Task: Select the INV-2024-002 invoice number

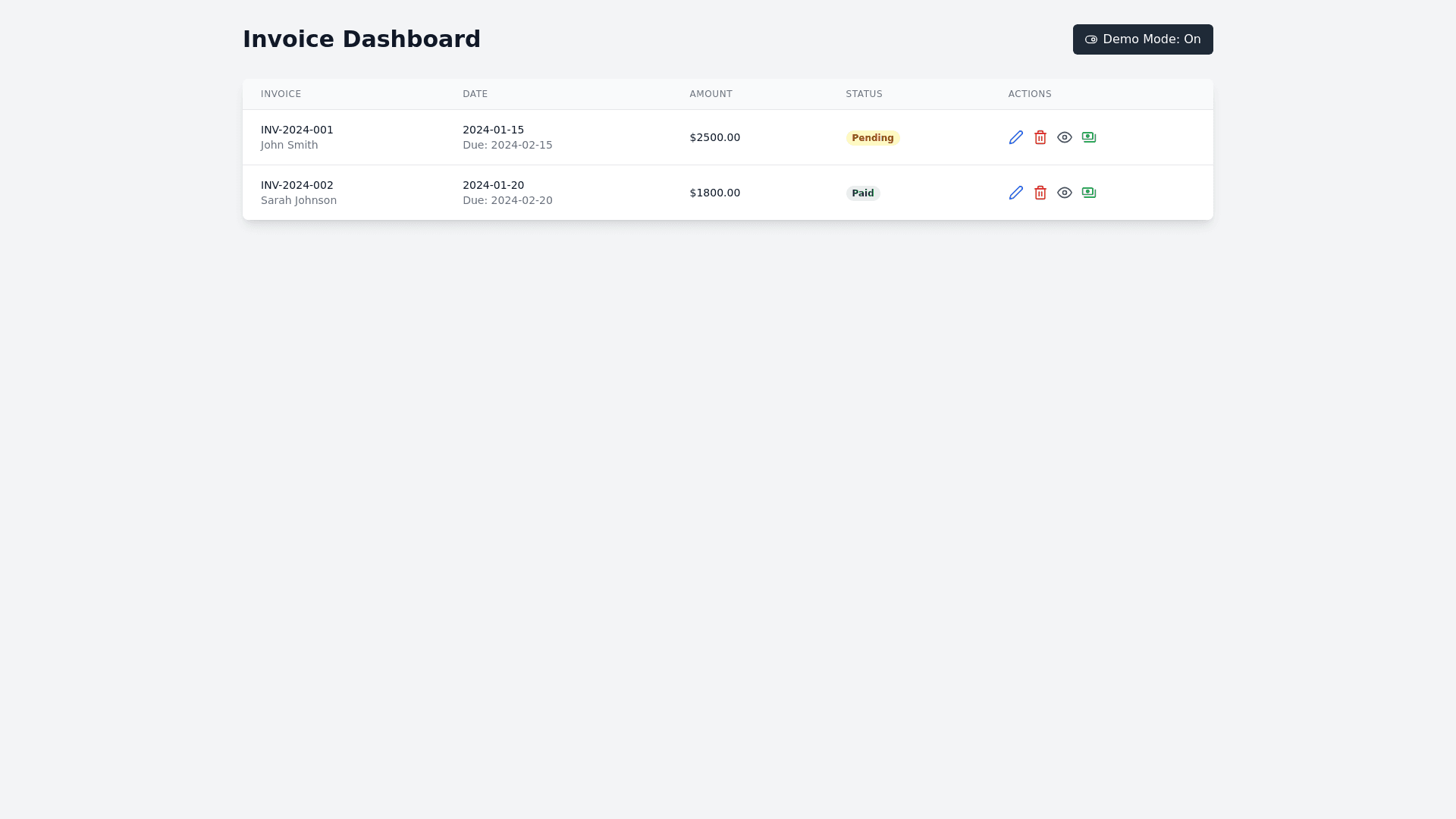Action: click(x=297, y=185)
